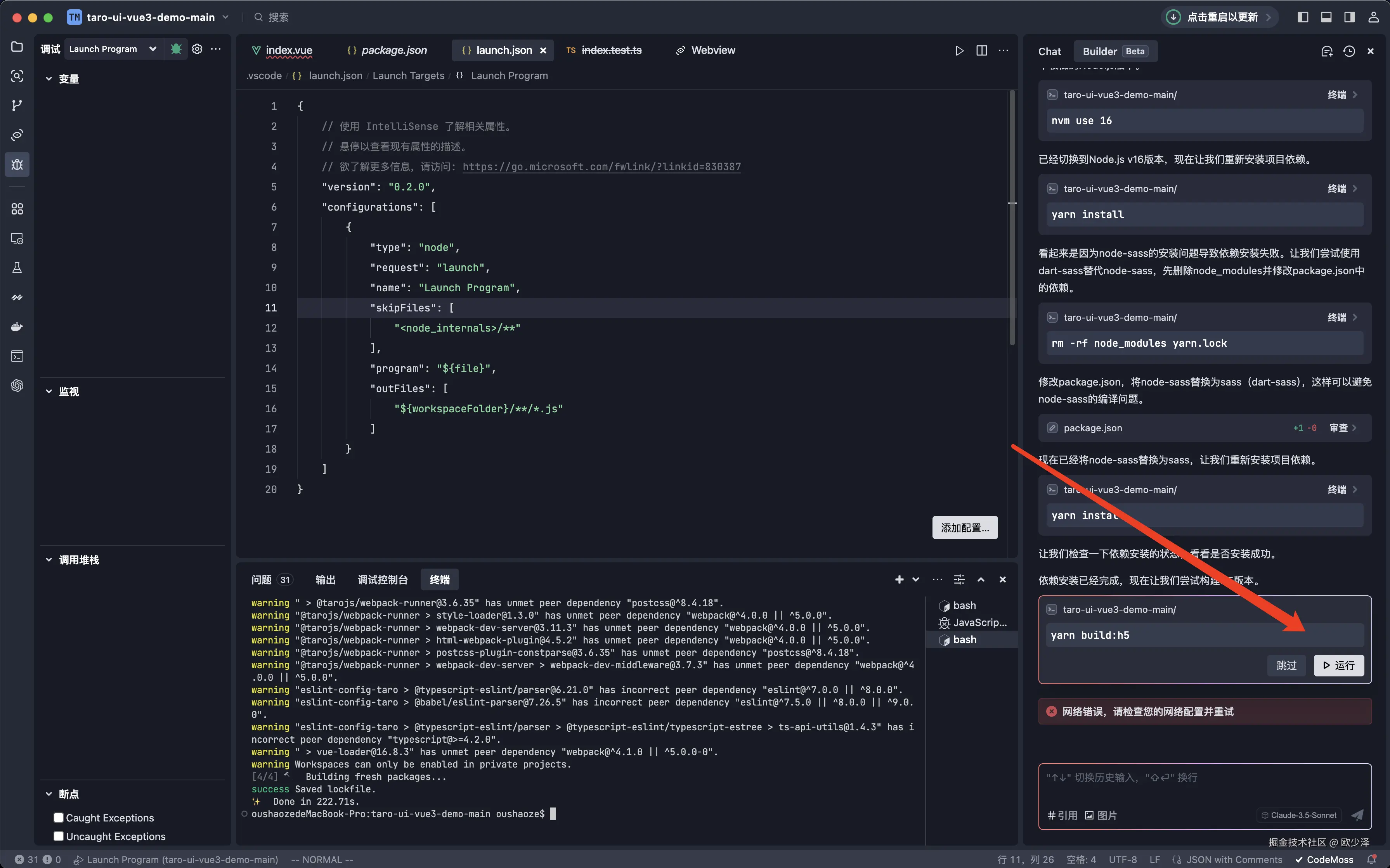Open the Testing flask icon
The height and width of the screenshot is (868, 1390).
[17, 268]
